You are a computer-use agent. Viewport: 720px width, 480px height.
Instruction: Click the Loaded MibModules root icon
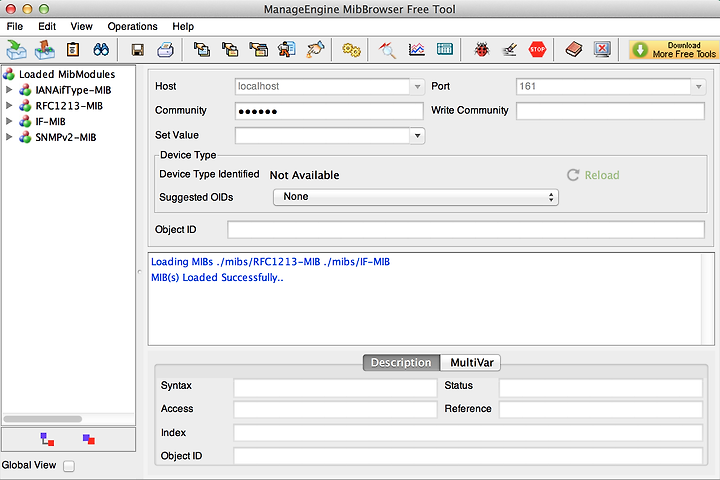(x=9, y=74)
